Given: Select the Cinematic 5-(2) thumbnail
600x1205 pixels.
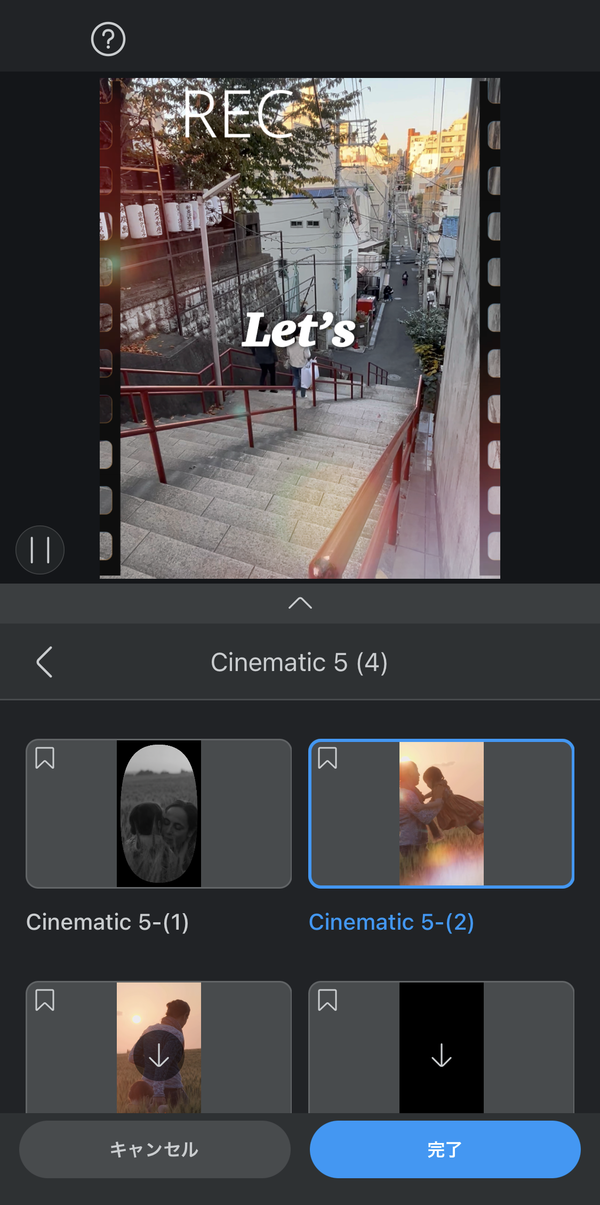Looking at the screenshot, I should (441, 814).
